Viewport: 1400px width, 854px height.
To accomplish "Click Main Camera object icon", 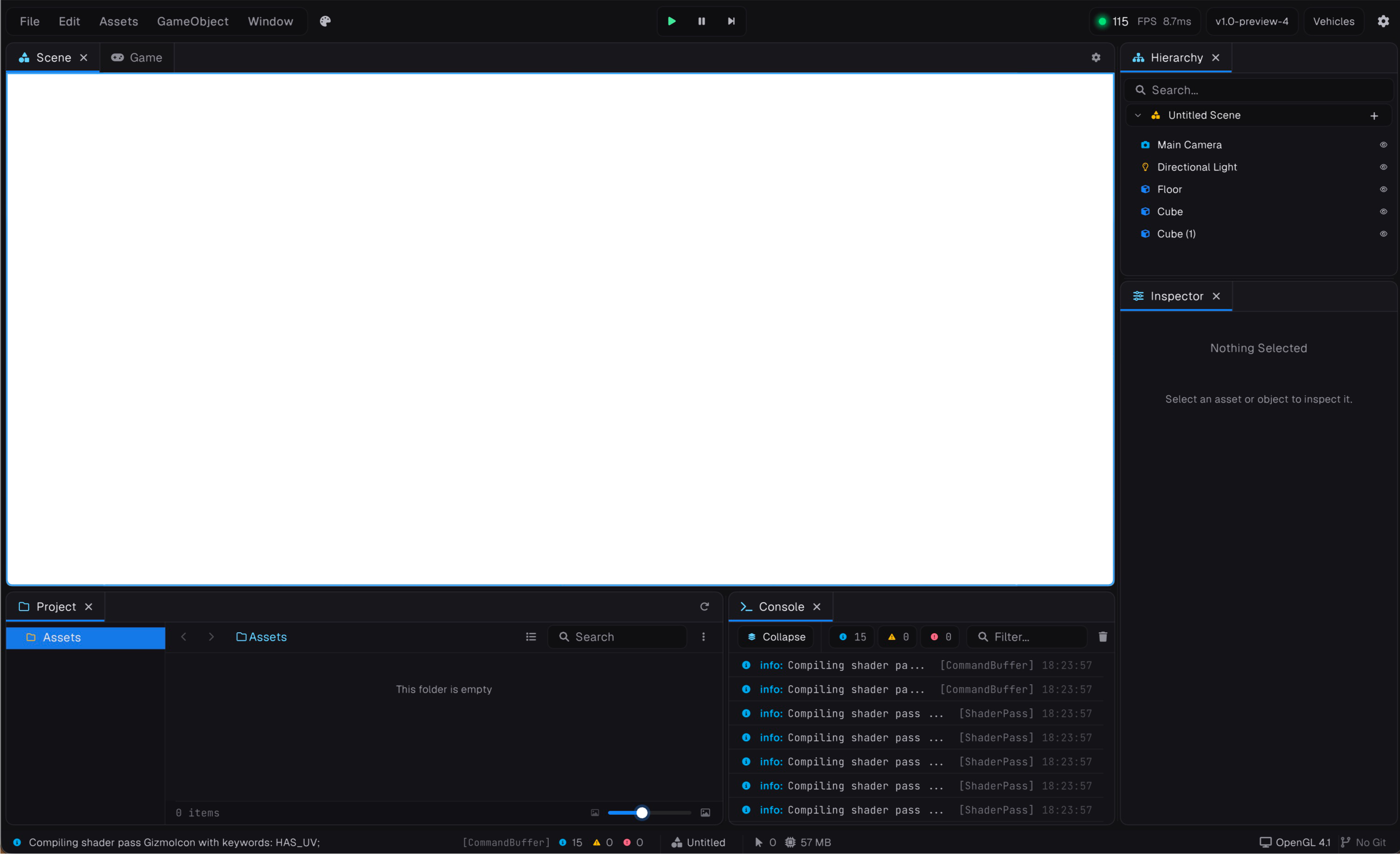I will [1145, 145].
